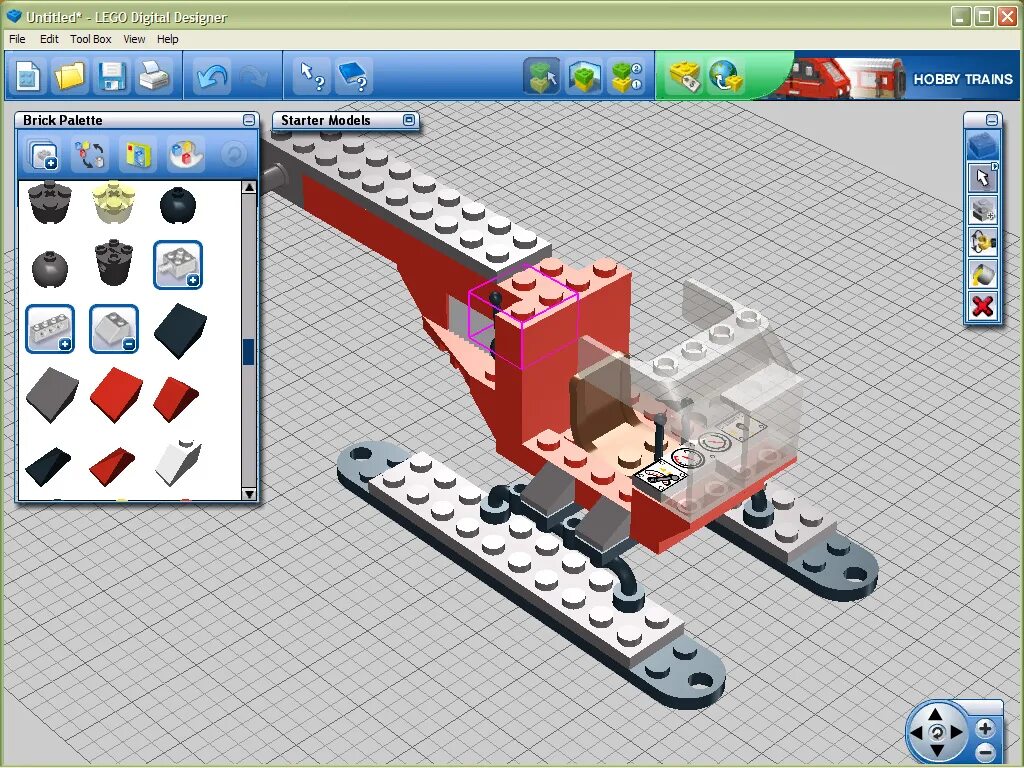Click the Redo arrow icon
1024x768 pixels.
(254, 76)
